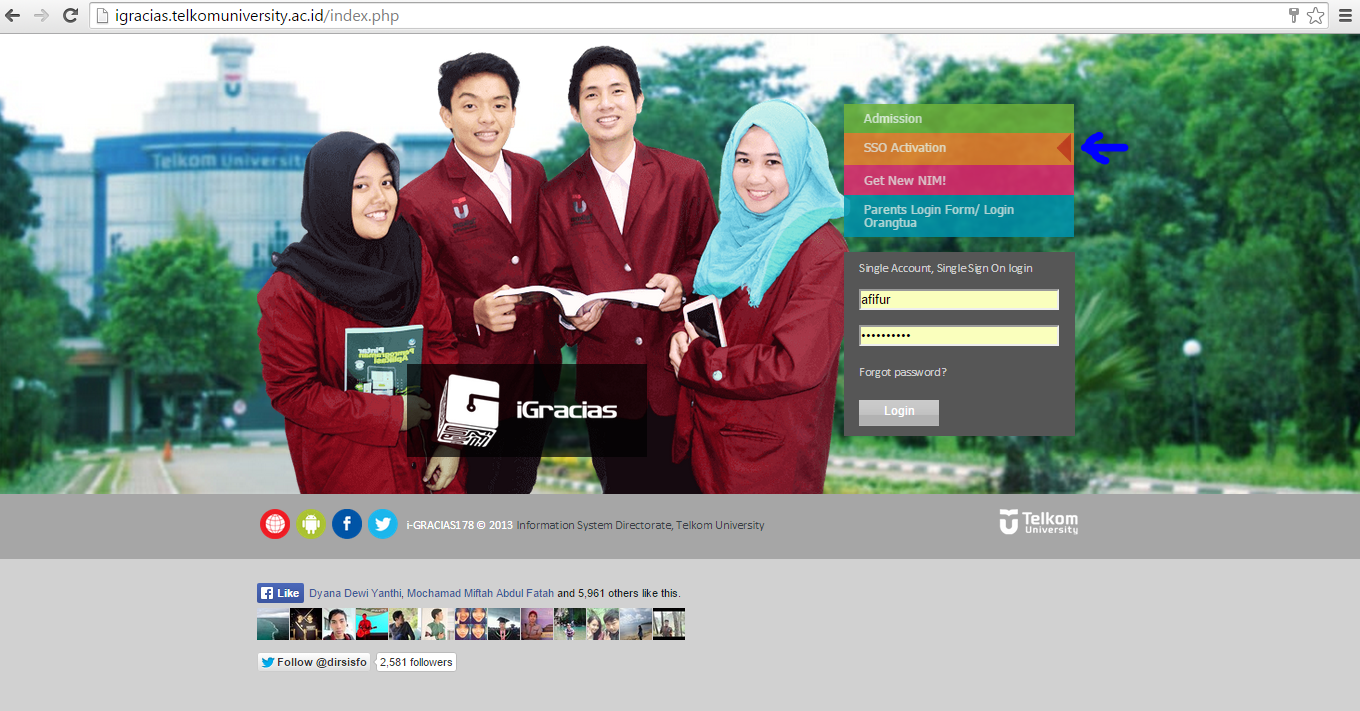This screenshot has width=1360, height=711.
Task: Reload the page with refresh icon
Action: [71, 16]
